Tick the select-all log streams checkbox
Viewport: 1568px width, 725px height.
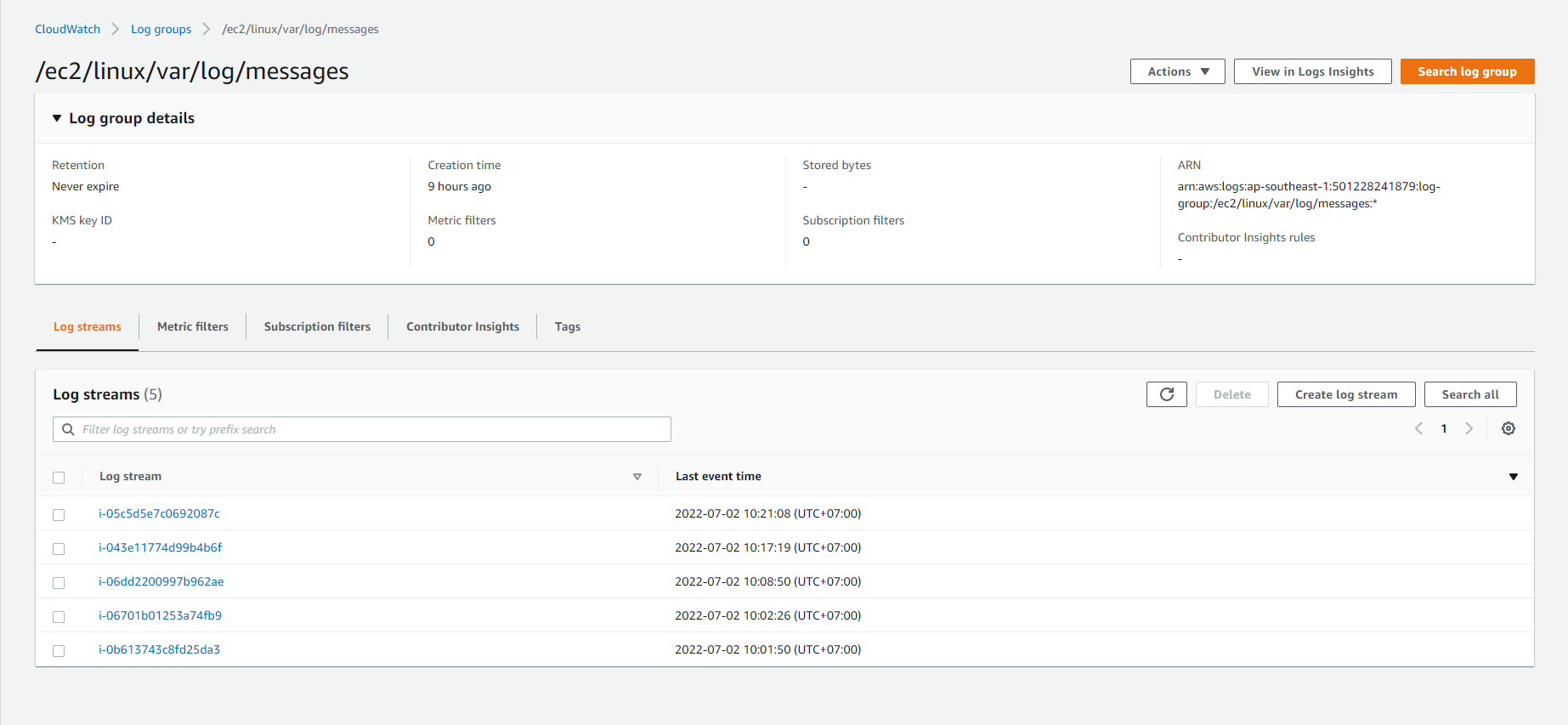point(59,478)
